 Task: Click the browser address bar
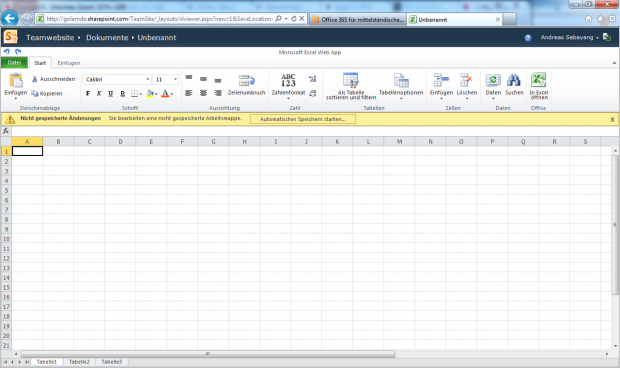159,19
